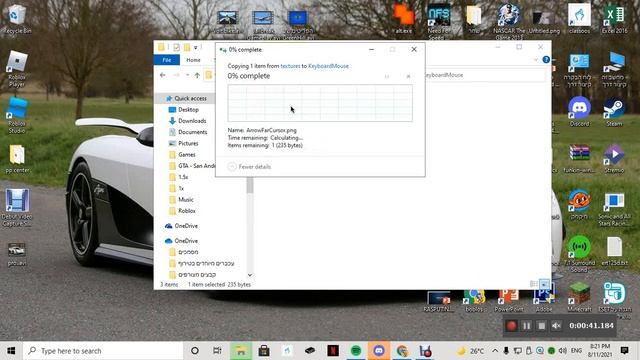This screenshot has height=360, width=640.
Task: Launch Steam desktop shortcut
Action: (614, 111)
